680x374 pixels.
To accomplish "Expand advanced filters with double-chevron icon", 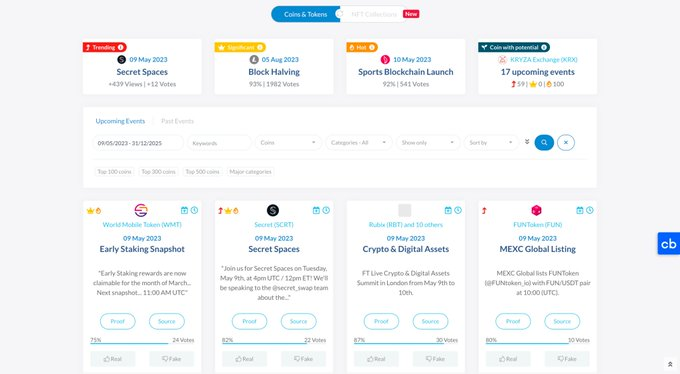I will pos(527,142).
